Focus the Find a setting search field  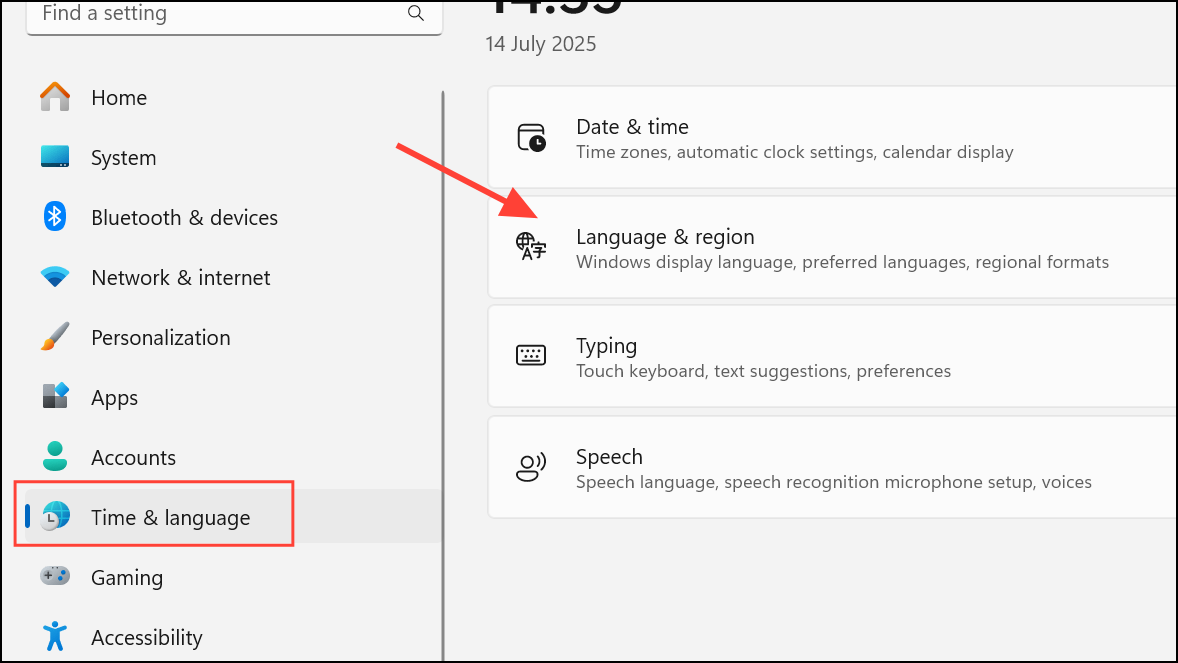[x=220, y=14]
